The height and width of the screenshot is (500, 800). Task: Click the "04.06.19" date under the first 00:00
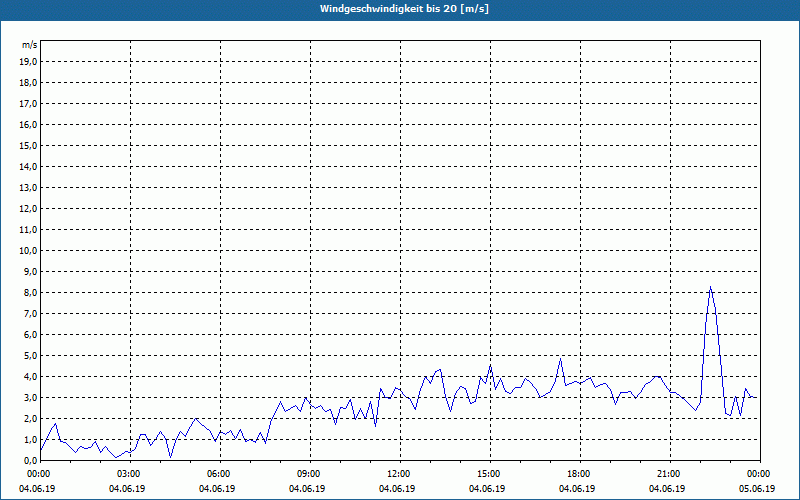click(x=37, y=489)
